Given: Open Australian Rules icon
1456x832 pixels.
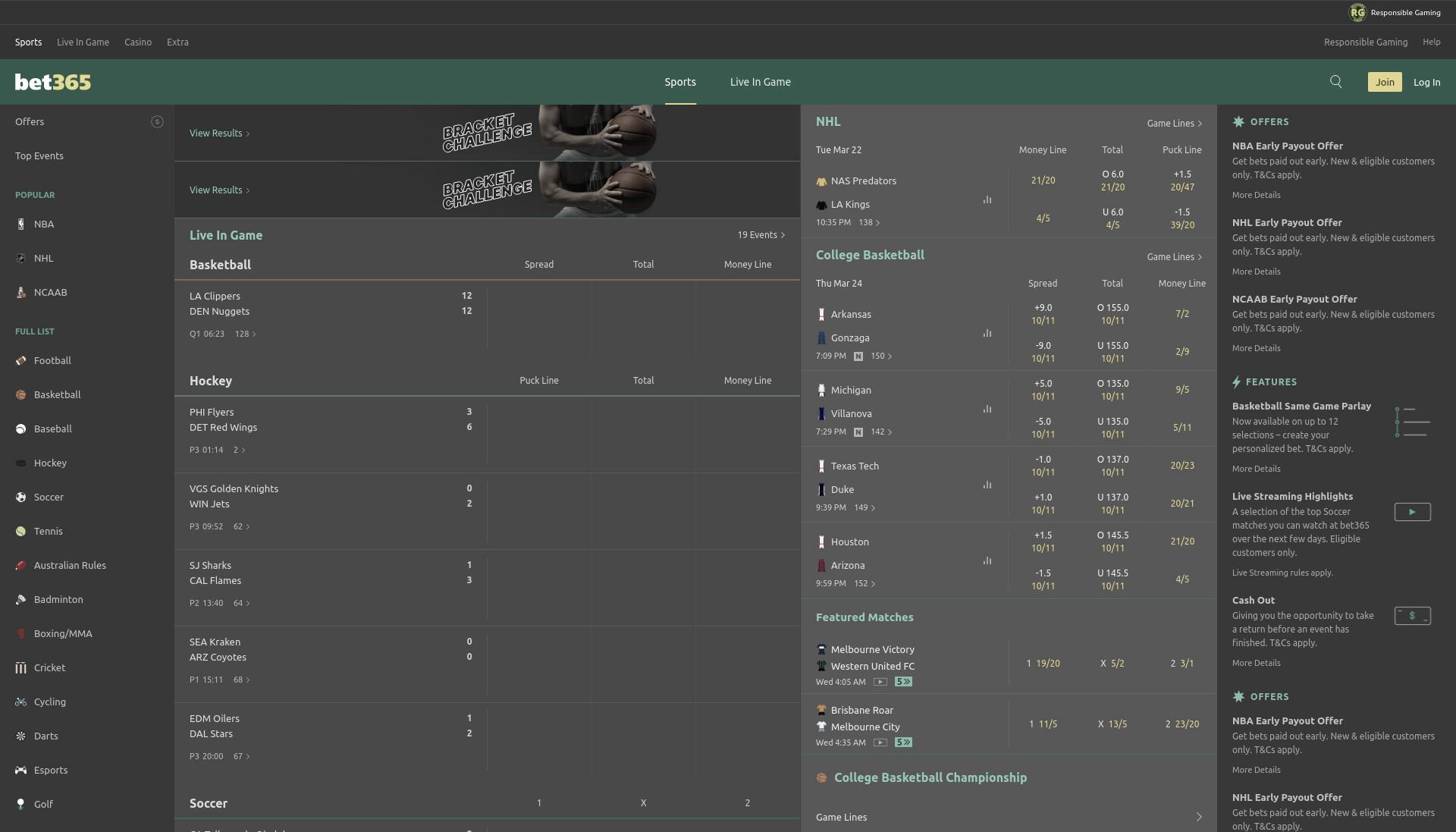Looking at the screenshot, I should [x=21, y=565].
